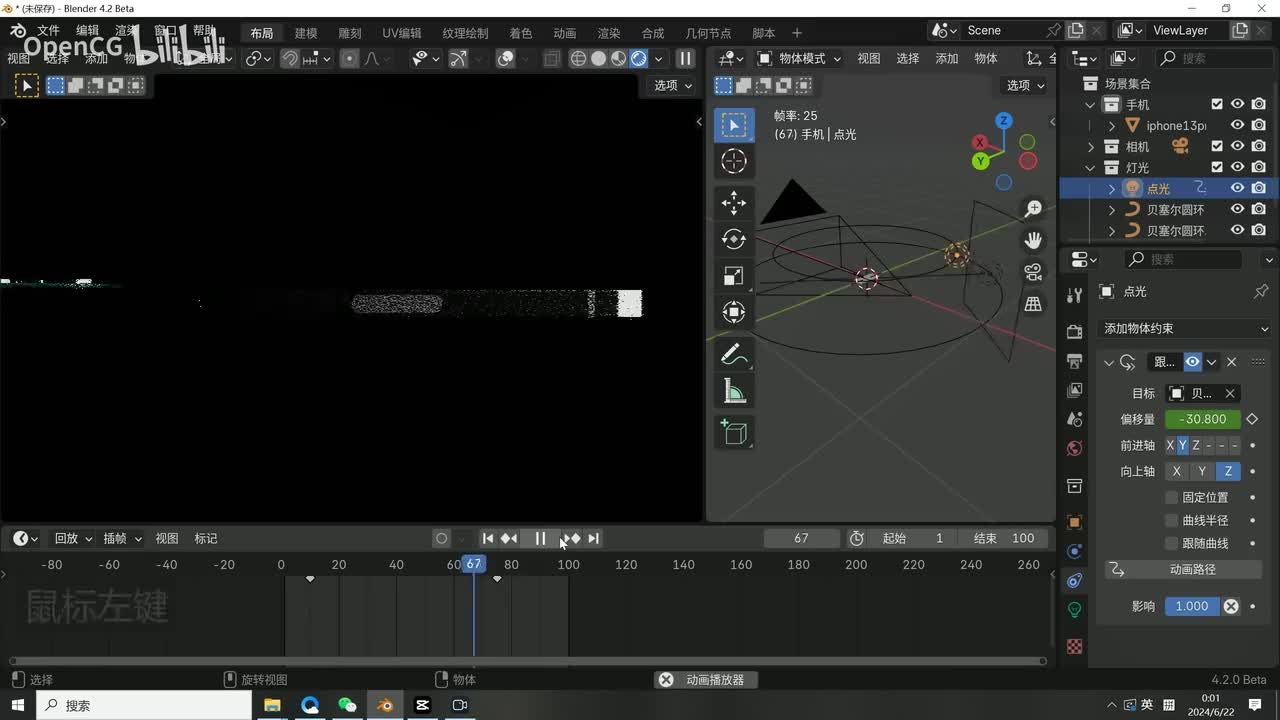Open the 物体模式 mode dropdown
Image resolution: width=1280 pixels, height=720 pixels.
click(x=800, y=58)
